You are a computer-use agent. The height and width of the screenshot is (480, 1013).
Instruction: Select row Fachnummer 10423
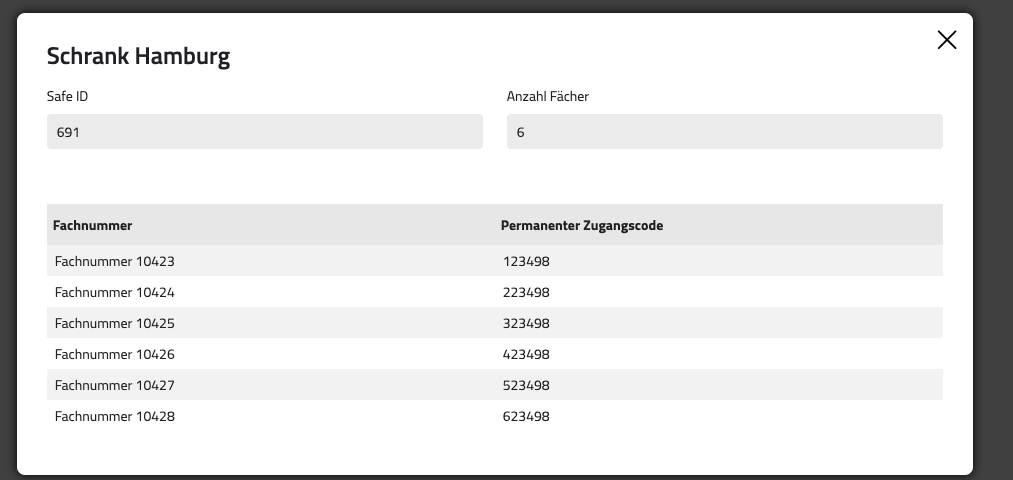[x=115, y=261]
